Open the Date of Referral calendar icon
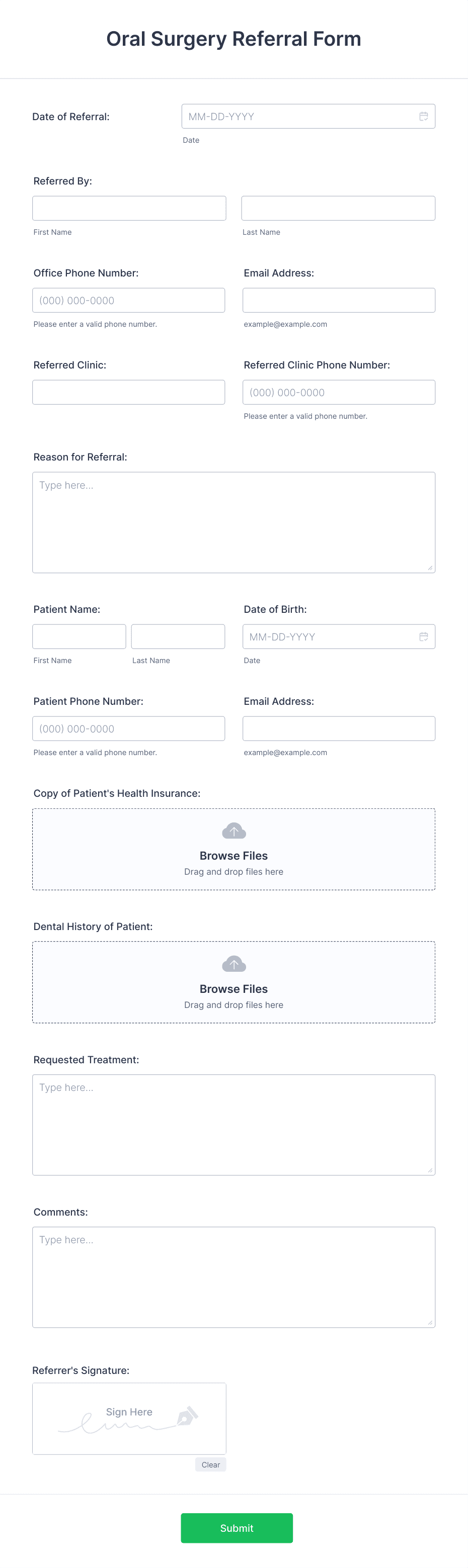468x1568 pixels. (x=424, y=116)
